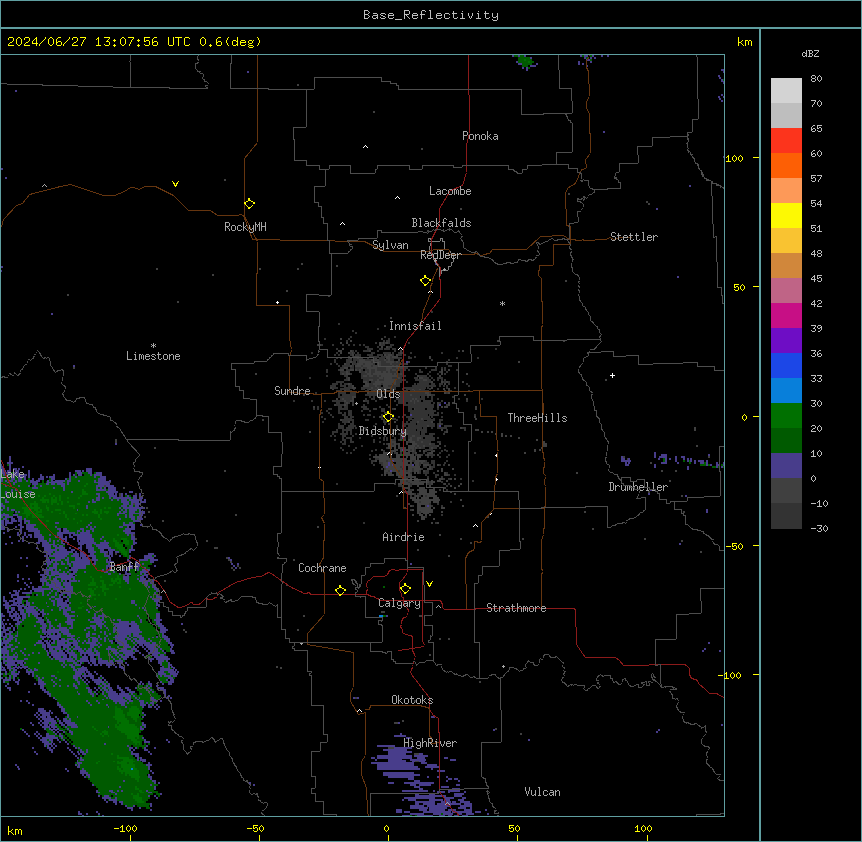Select the dark green 10-20 dBZ legend band
This screenshot has height=842, width=862.
[786, 441]
